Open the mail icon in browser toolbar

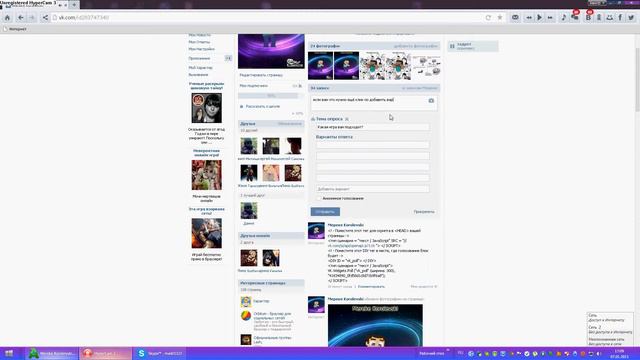click(515, 18)
